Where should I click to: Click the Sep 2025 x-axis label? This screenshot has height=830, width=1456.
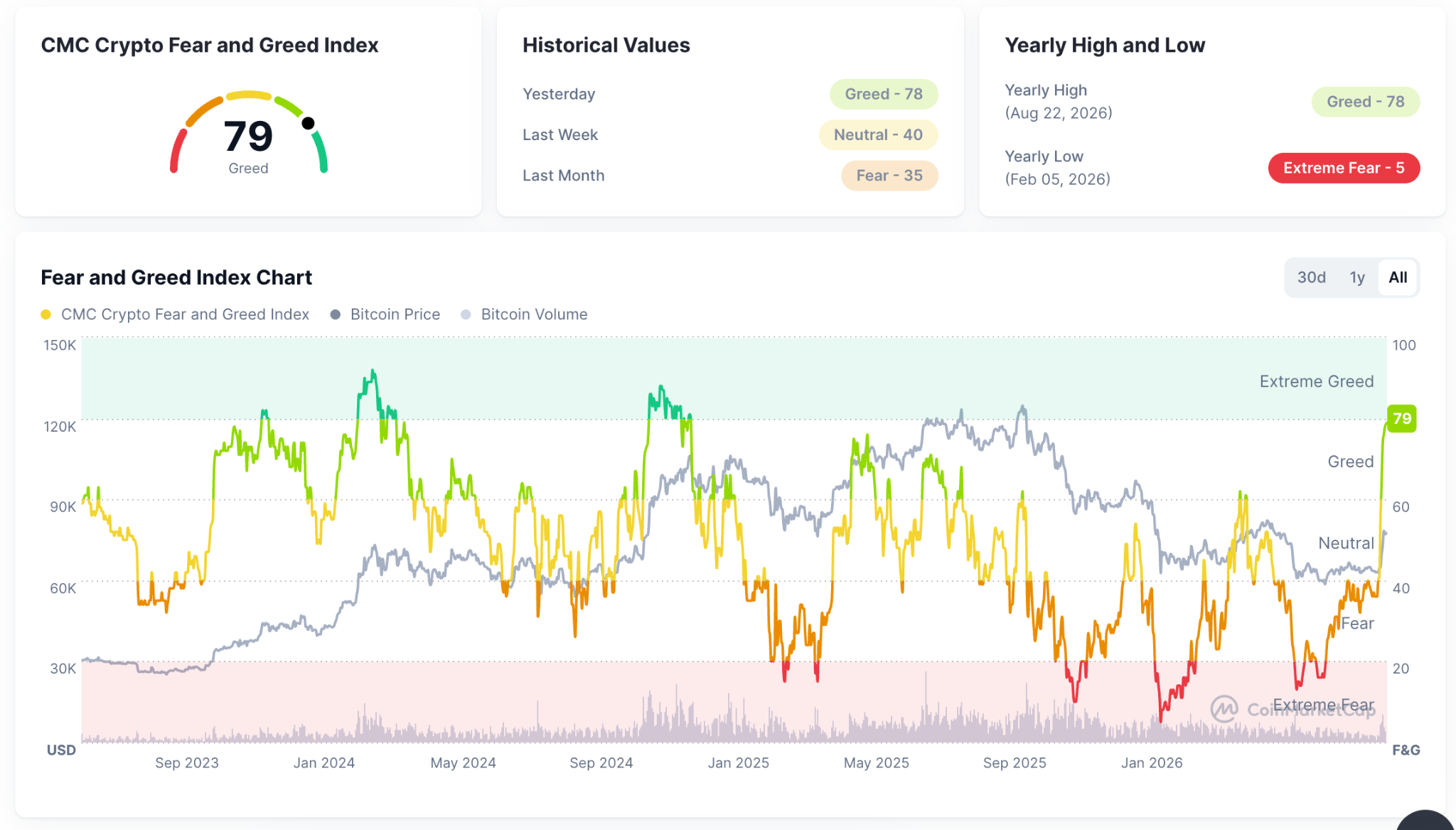click(1015, 762)
